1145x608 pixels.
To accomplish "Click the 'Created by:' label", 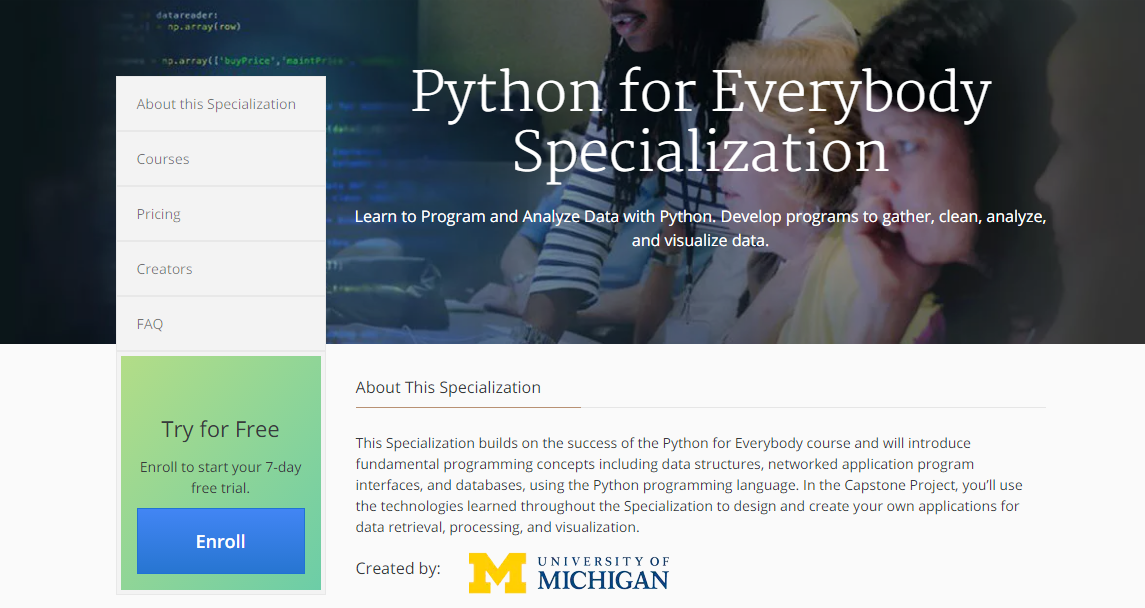I will [398, 569].
